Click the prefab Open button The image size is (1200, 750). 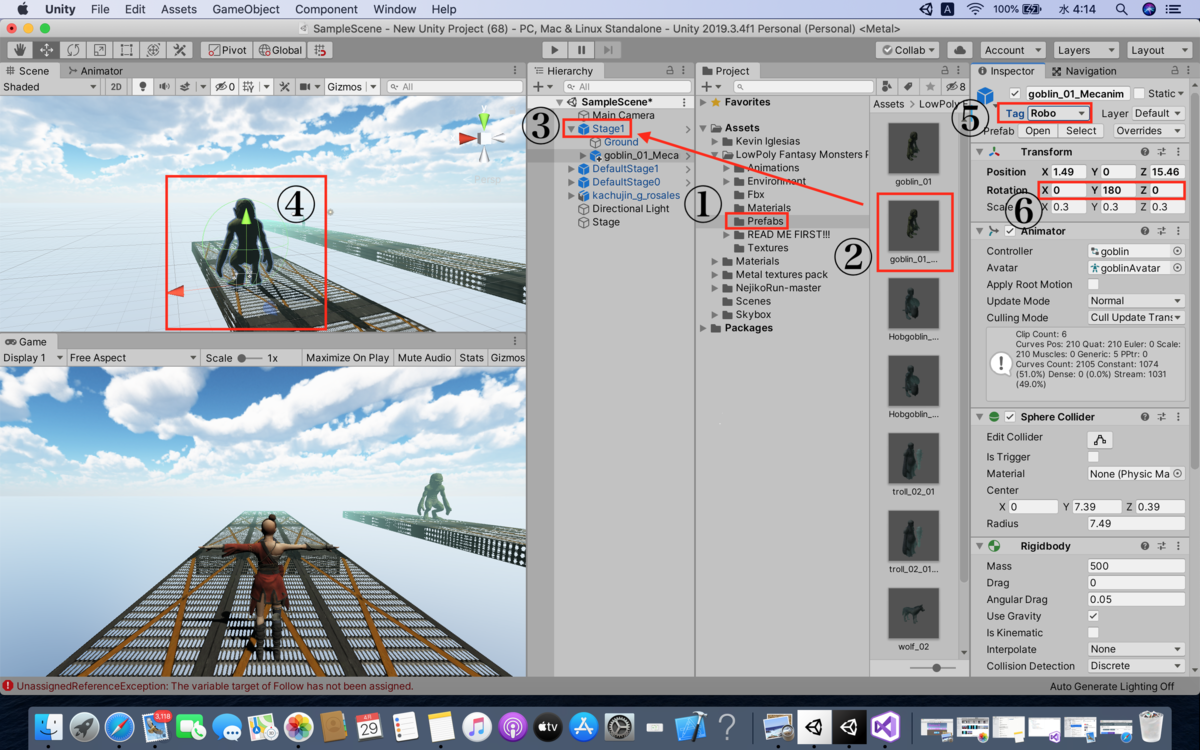click(x=1037, y=131)
